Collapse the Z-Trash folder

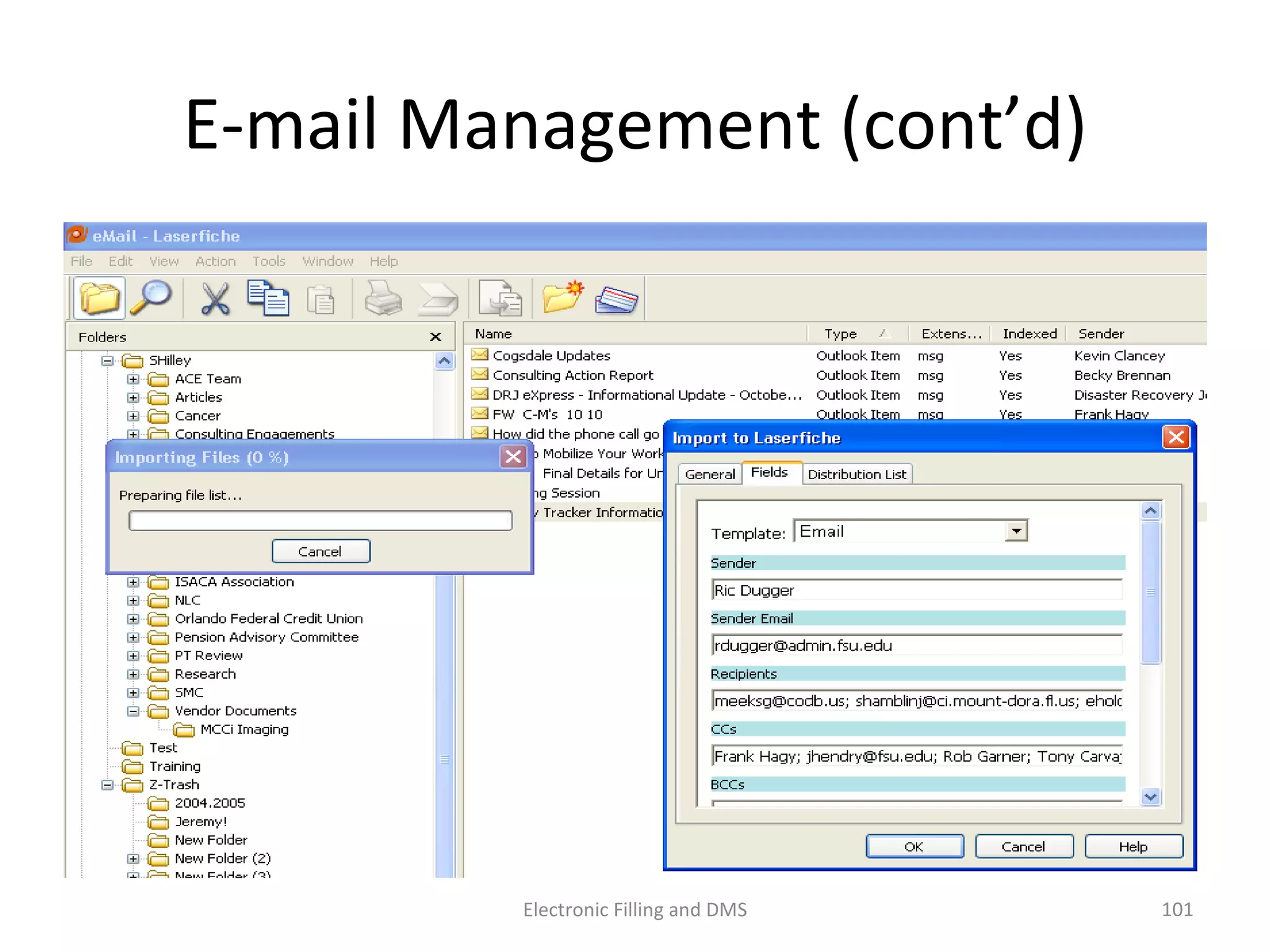click(x=107, y=785)
